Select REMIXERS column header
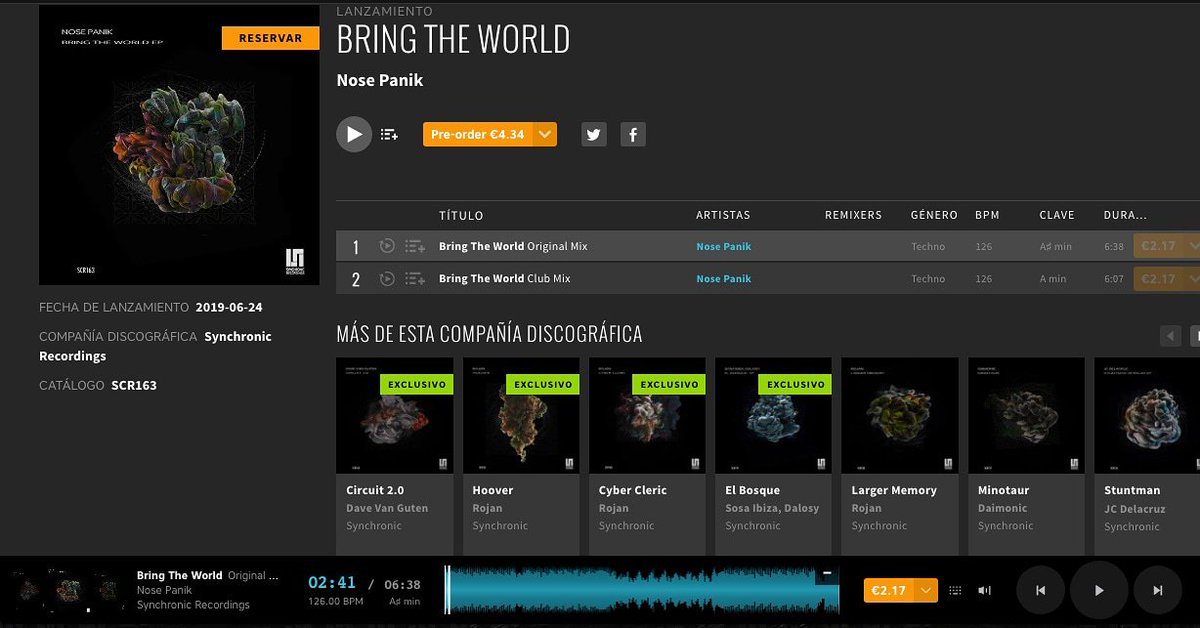The height and width of the screenshot is (628, 1200). [x=853, y=215]
